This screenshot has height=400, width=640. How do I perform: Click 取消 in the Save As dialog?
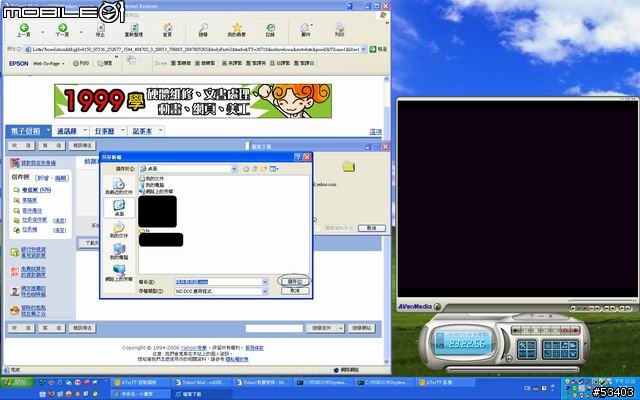pos(295,291)
